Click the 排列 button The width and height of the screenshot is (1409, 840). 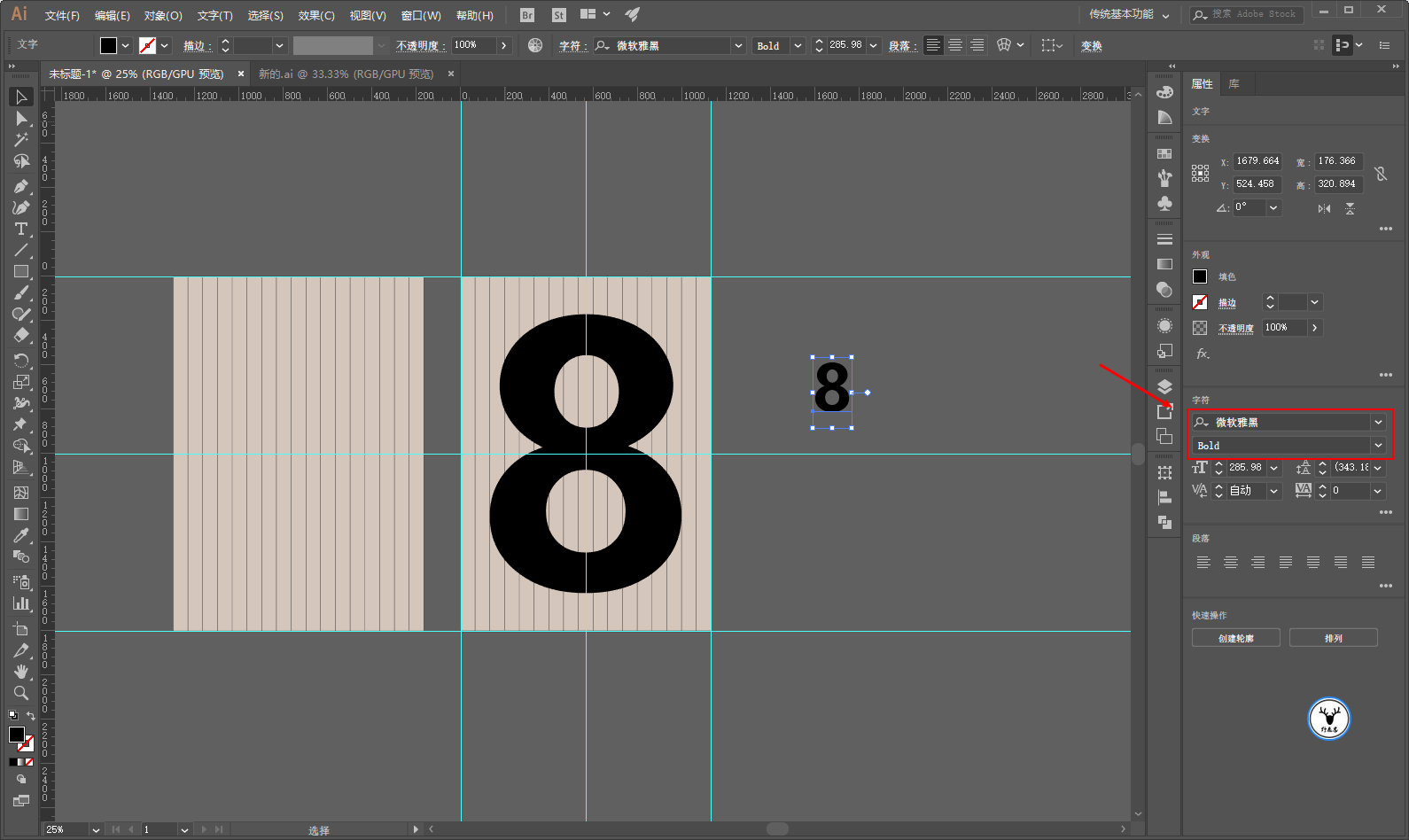coord(1333,638)
